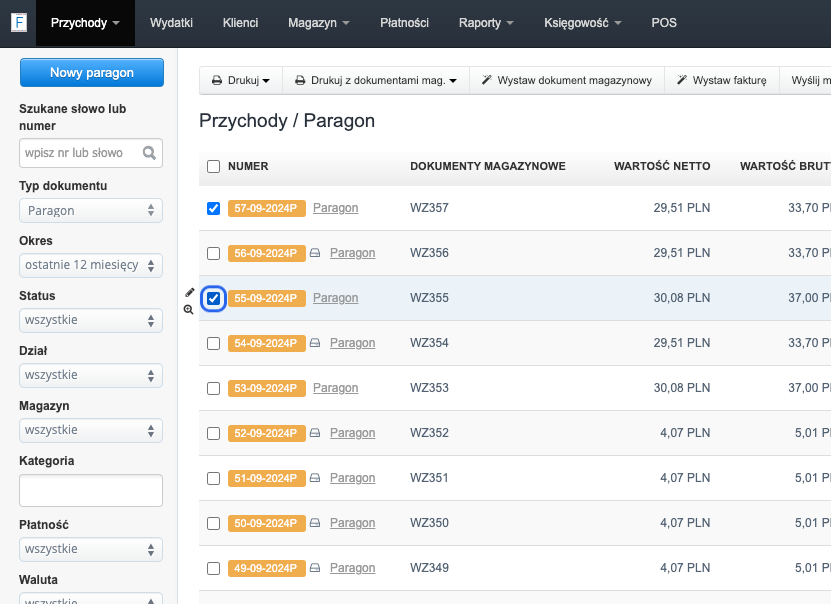The image size is (831, 604).
Task: Open the Raporty menu
Action: pyautogui.click(x=486, y=23)
